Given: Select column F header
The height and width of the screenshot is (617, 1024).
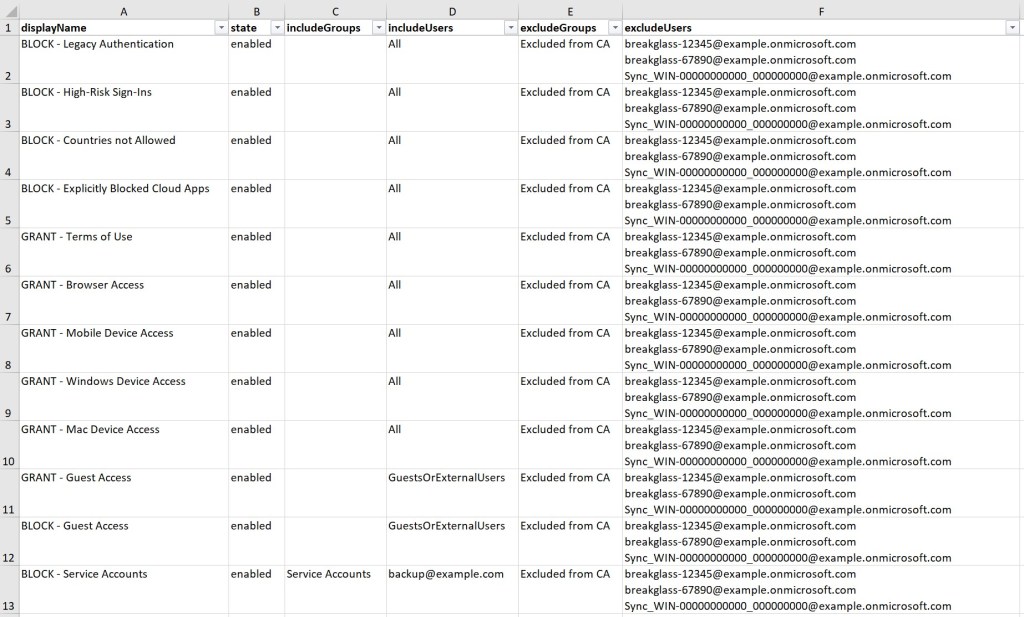Looking at the screenshot, I should pyautogui.click(x=821, y=10).
